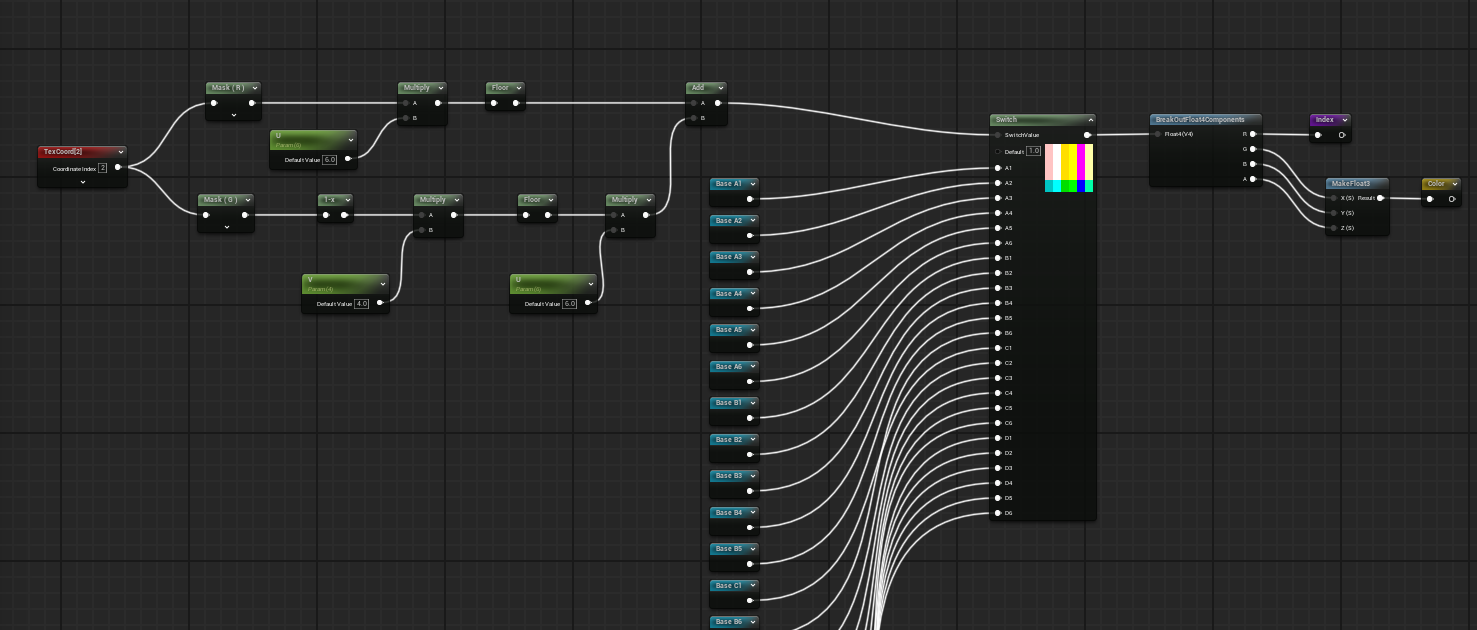
Task: Click the Color node input pin
Action: (1430, 199)
